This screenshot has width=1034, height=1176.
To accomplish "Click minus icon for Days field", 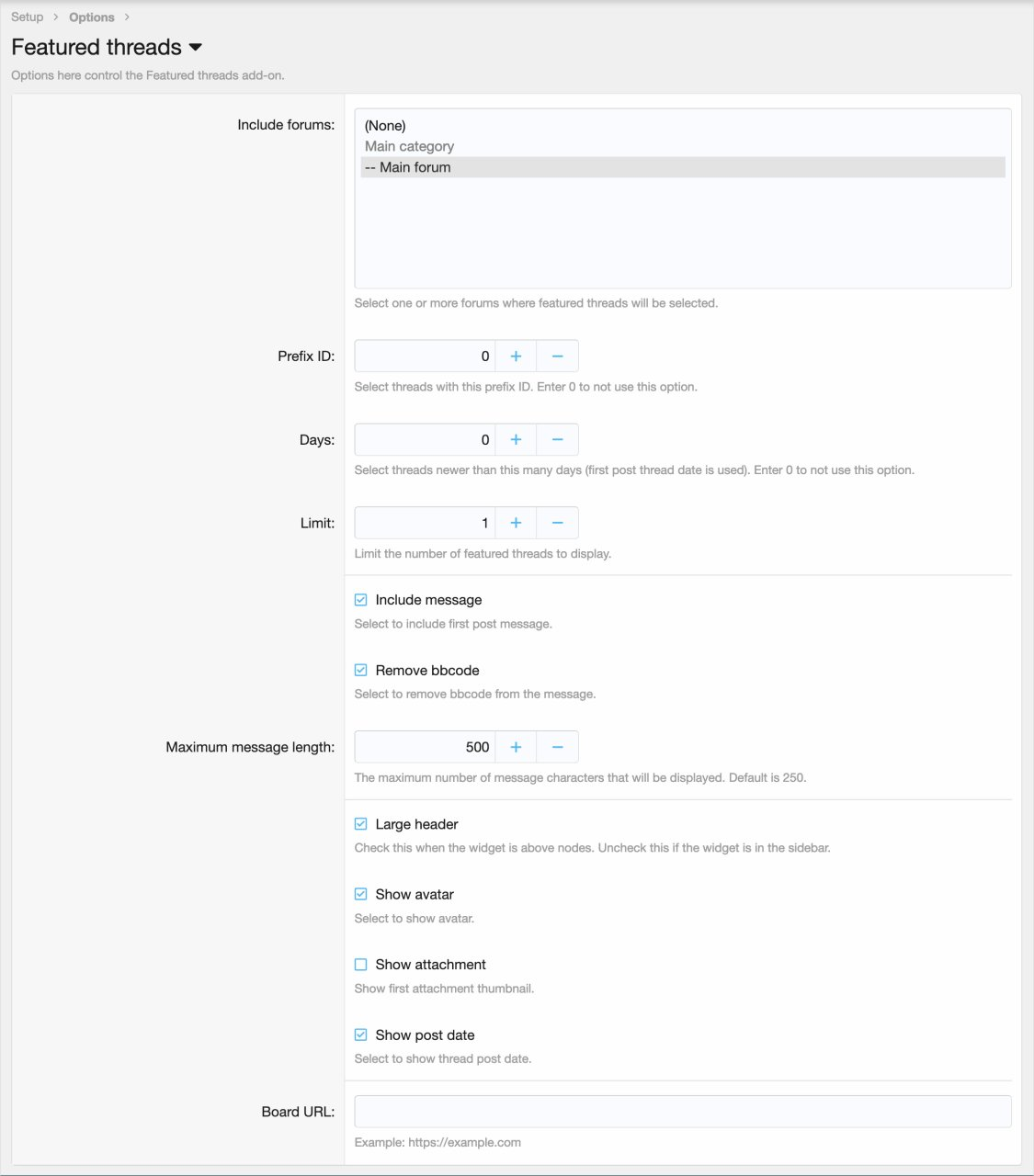I will [x=557, y=440].
